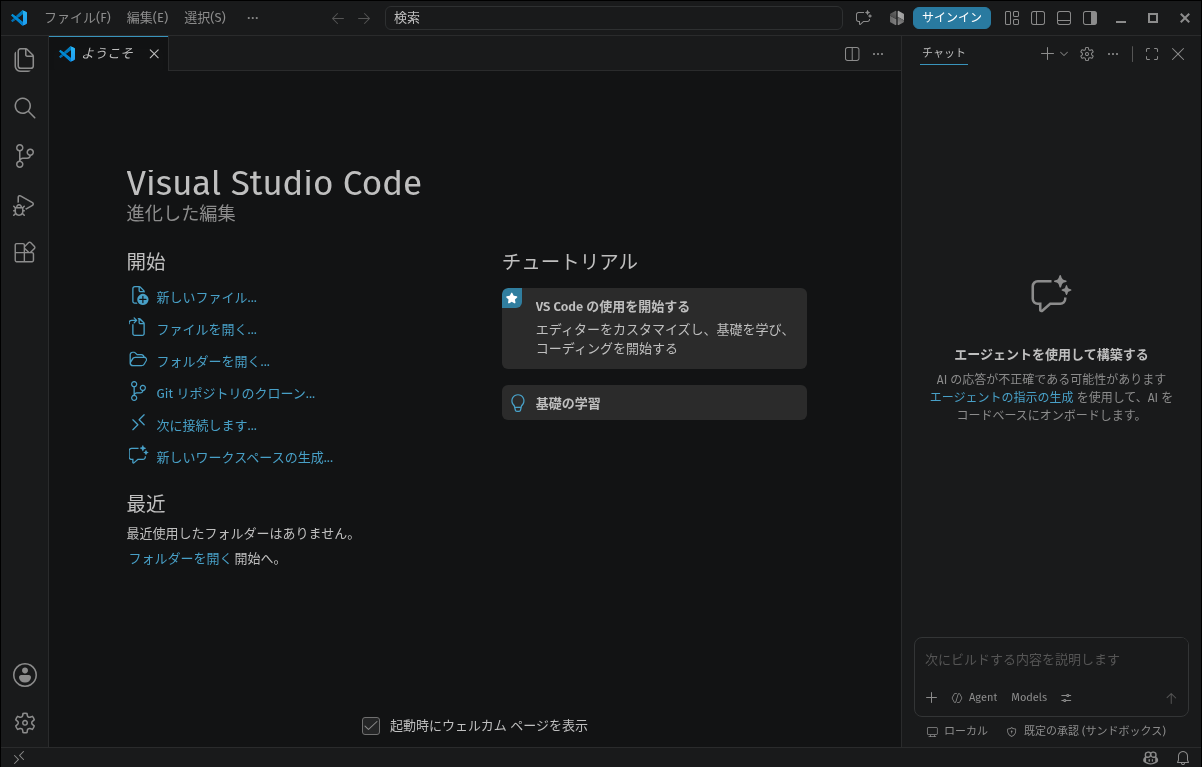
Task: Toggle the primary side bar
Action: (x=1038, y=18)
